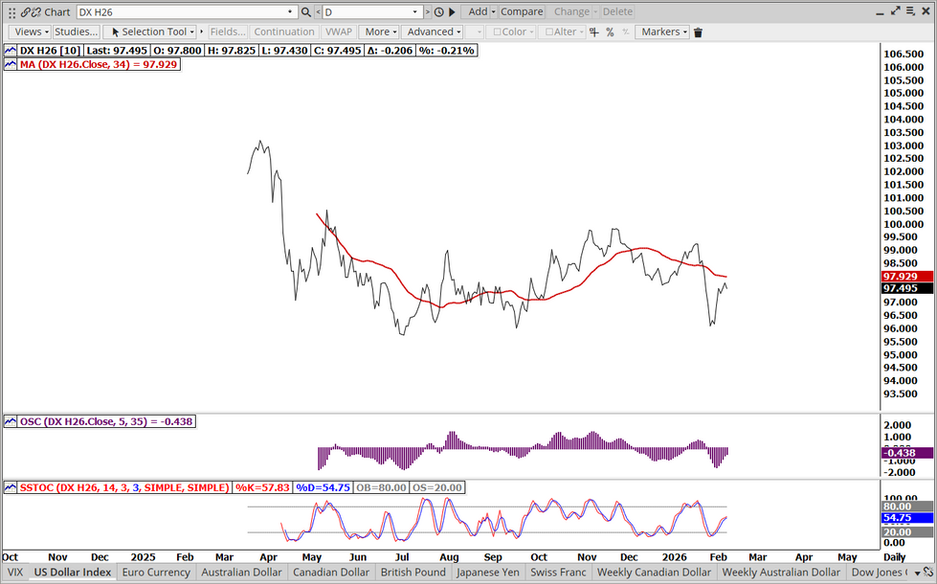Open the Australian Dollar tab
Image resolution: width=937 pixels, height=584 pixels.
[x=241, y=572]
